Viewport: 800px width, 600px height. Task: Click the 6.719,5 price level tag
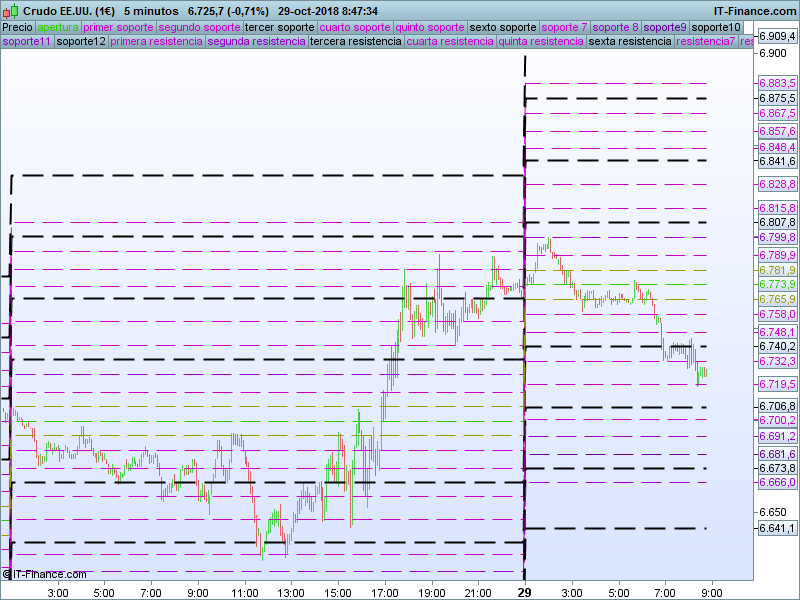pos(777,384)
